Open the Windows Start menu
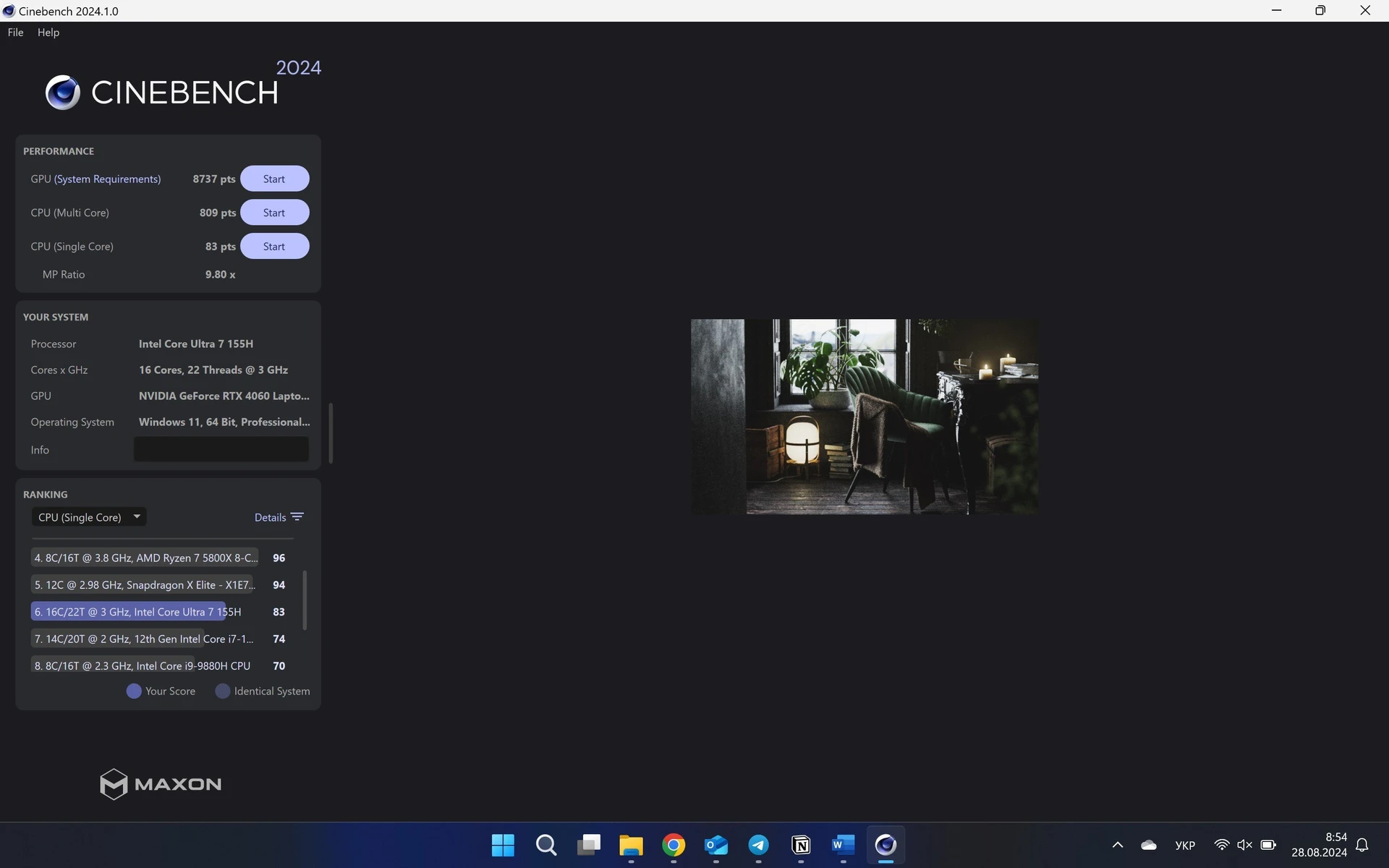This screenshot has height=868, width=1389. point(503,845)
